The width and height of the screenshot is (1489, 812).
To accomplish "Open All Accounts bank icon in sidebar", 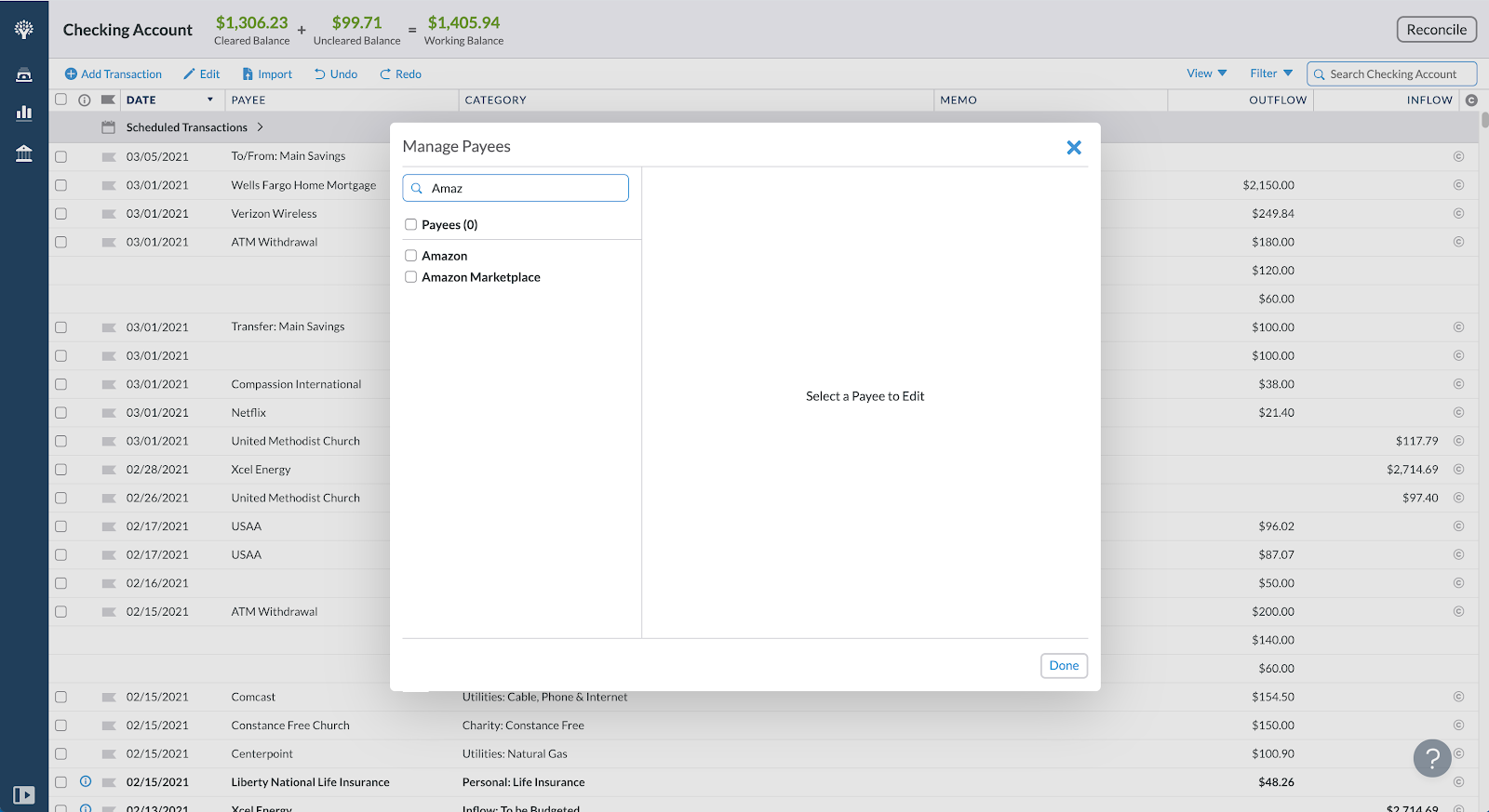I will point(24,153).
